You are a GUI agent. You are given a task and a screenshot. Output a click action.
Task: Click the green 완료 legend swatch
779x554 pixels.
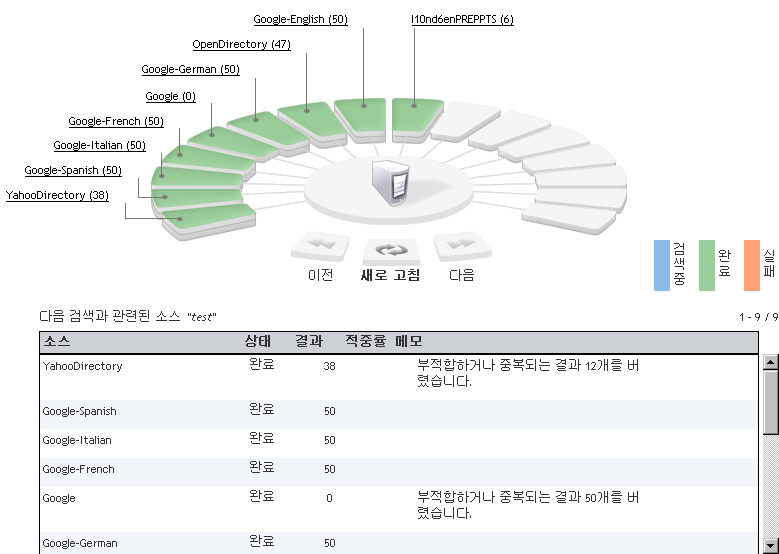[707, 265]
